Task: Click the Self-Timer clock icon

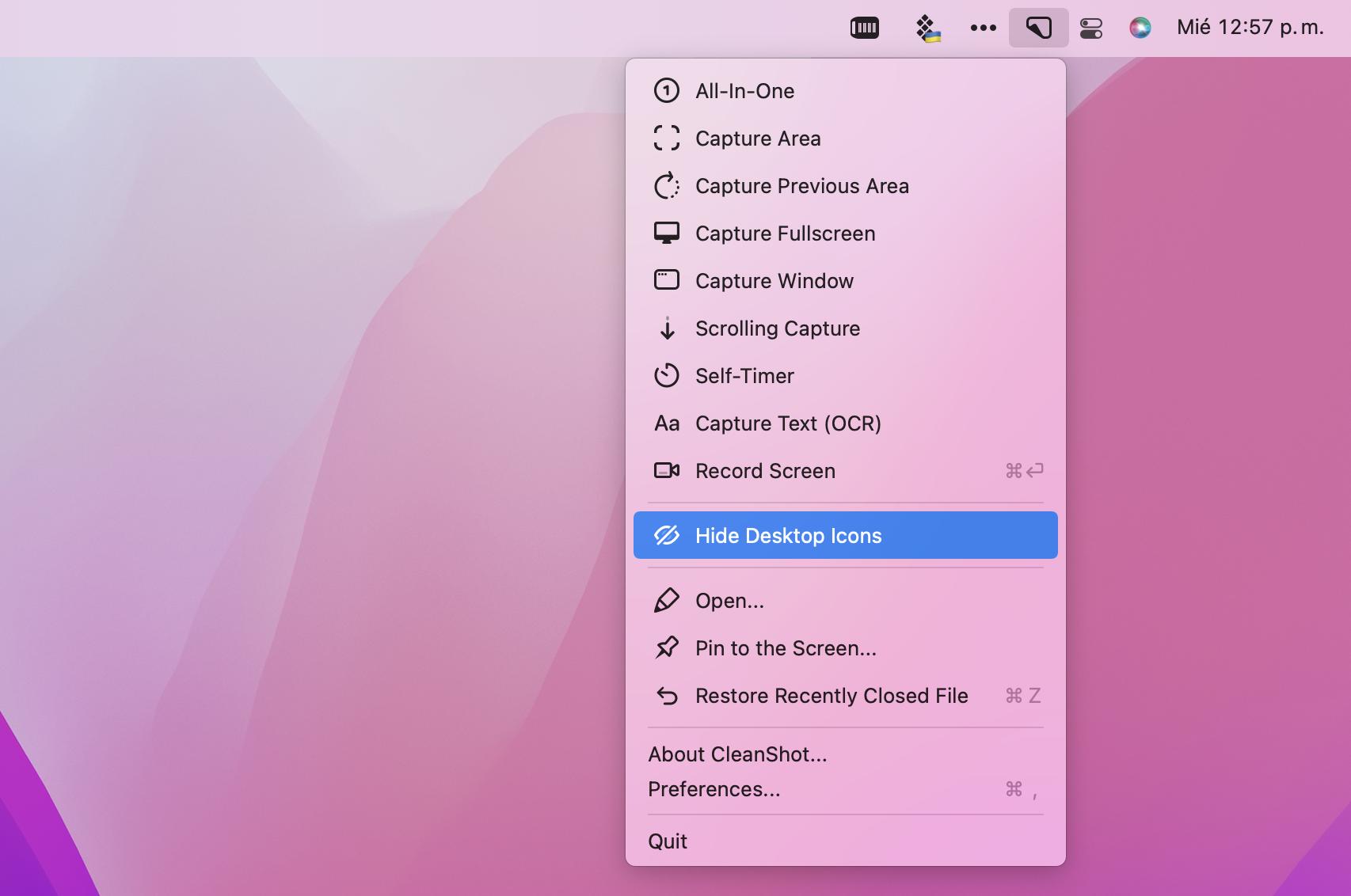Action: (667, 376)
